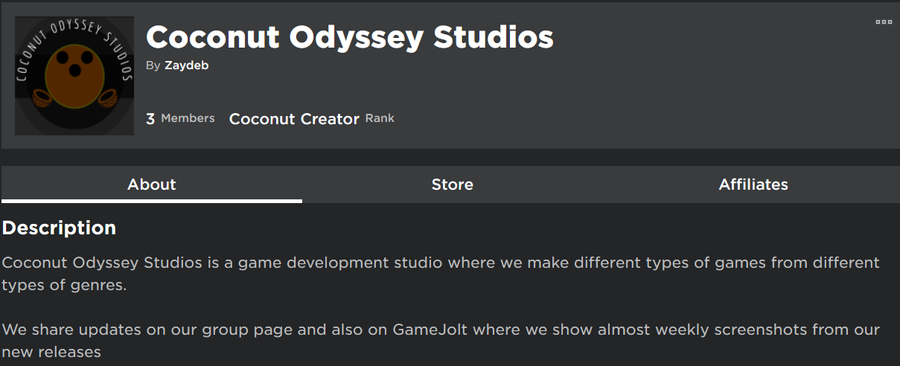Click the "By" label before Zaydeb
The width and height of the screenshot is (900, 366).
153,66
